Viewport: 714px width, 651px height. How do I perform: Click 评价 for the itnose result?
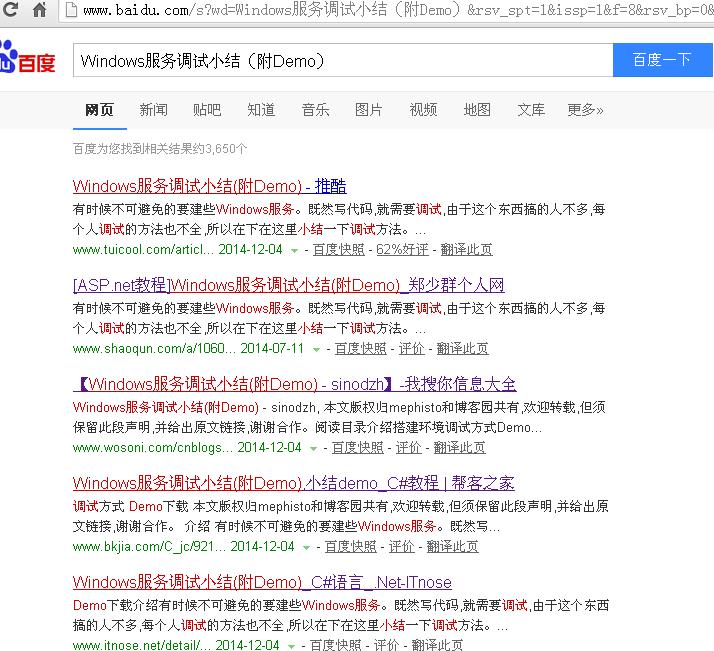point(387,645)
